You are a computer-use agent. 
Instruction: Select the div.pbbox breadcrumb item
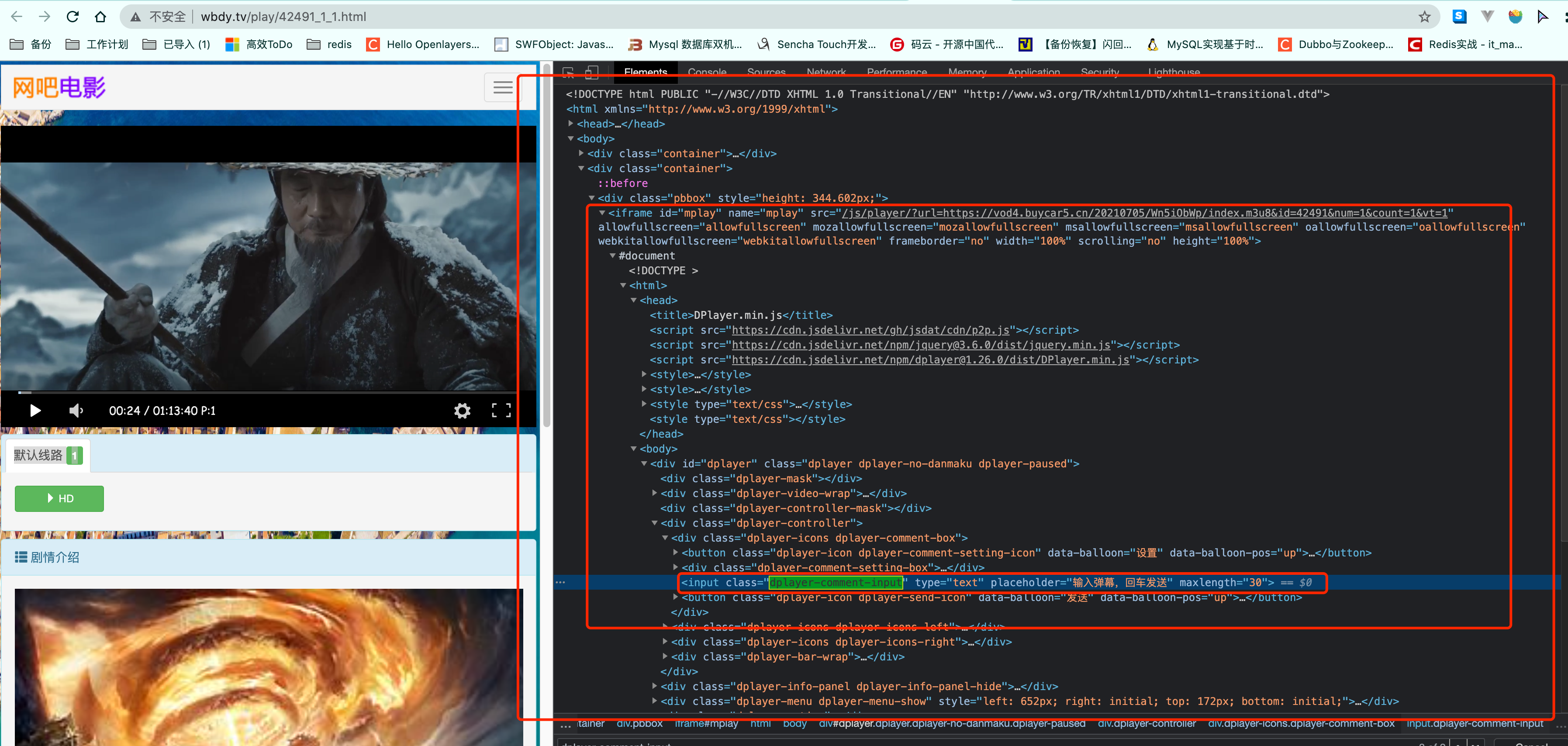point(639,723)
